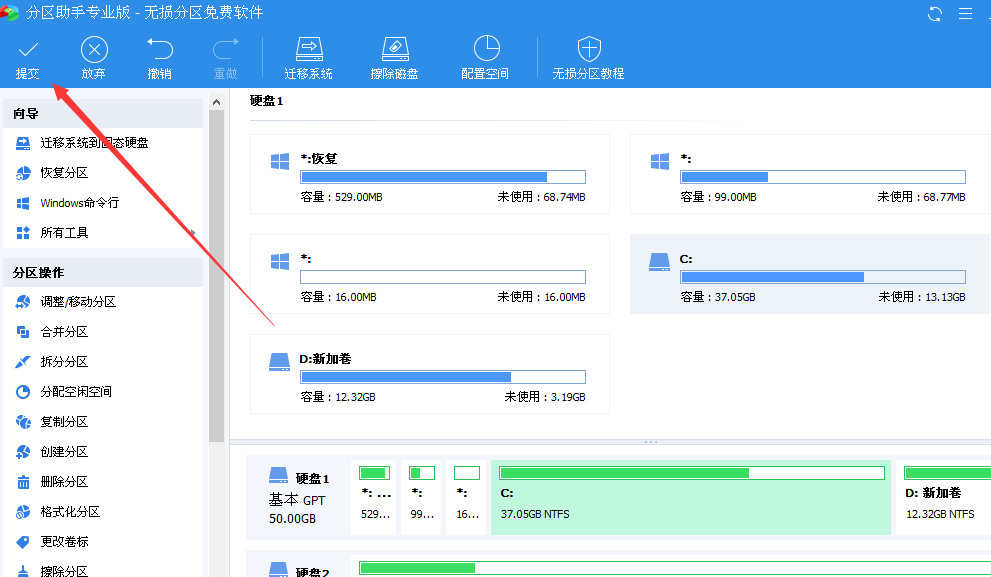Click the sidebar scroll-up arrow
This screenshot has width=991, height=577.
click(216, 102)
